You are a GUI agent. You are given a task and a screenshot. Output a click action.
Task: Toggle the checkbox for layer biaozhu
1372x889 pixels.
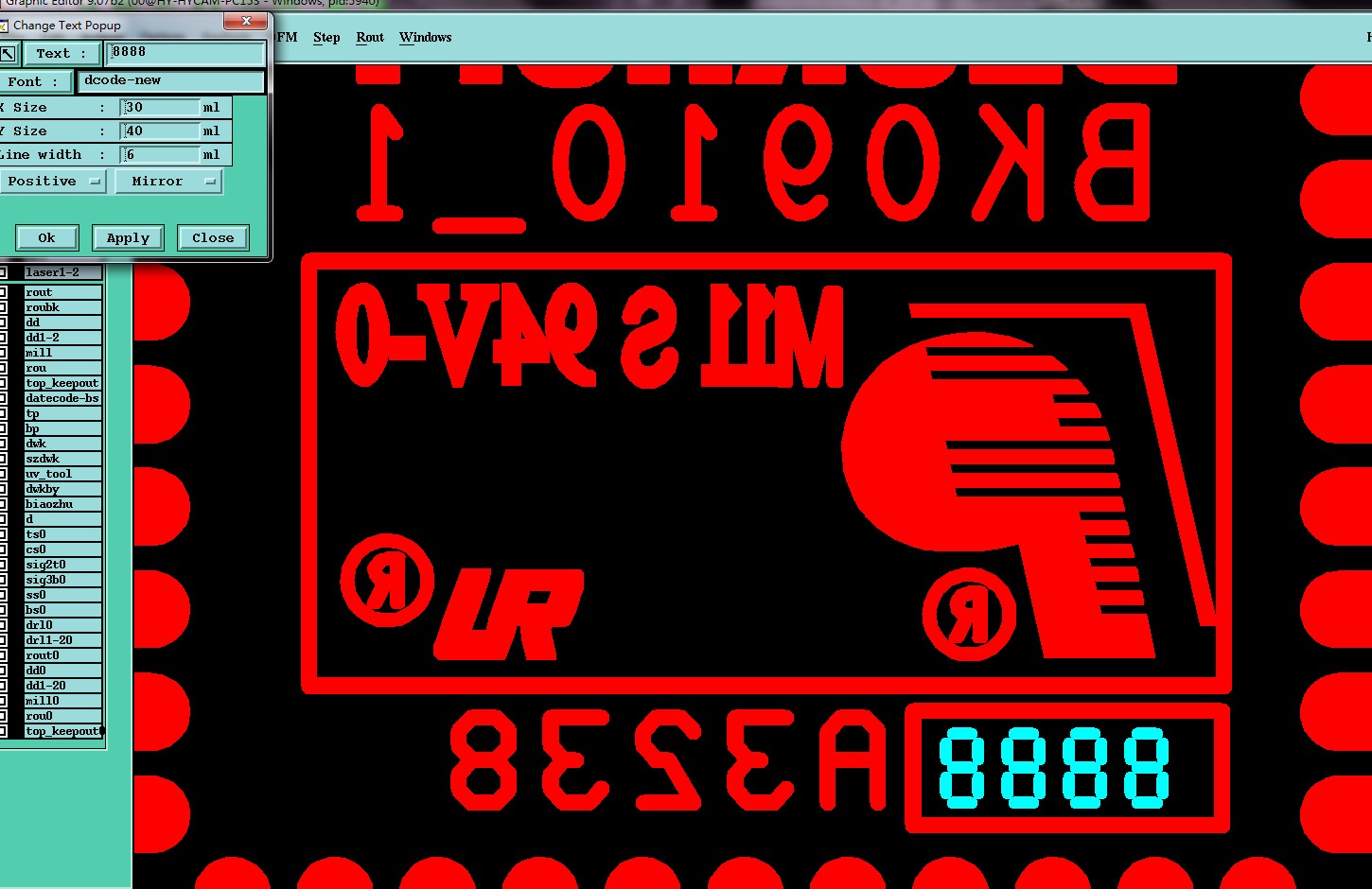tap(3, 504)
